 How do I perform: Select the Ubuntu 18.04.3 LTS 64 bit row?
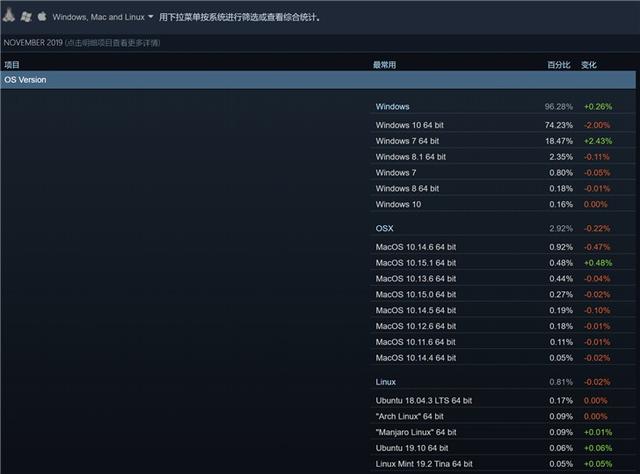pyautogui.click(x=503, y=401)
